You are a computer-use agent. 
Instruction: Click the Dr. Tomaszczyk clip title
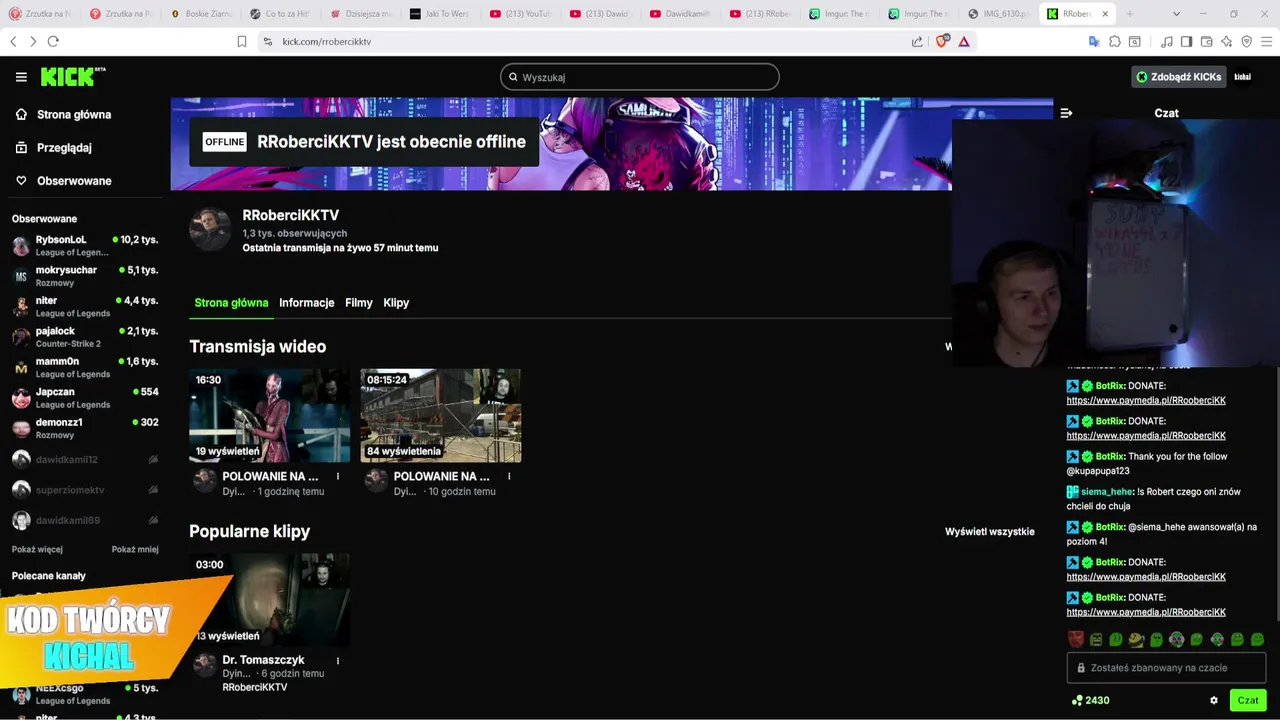click(263, 660)
